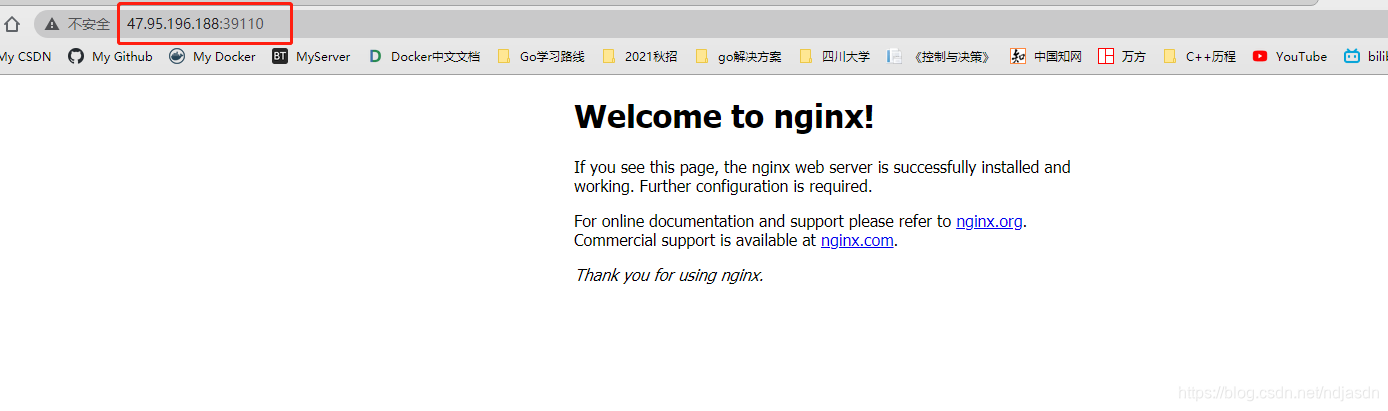Click the 'Thank you for using nginx.' text

point(669,275)
